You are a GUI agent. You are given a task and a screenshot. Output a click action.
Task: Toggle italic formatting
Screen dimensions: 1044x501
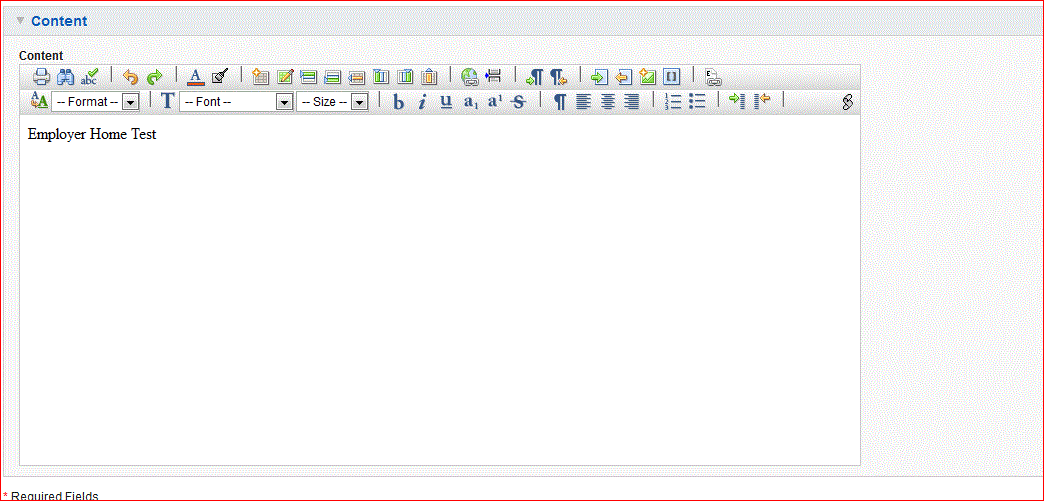[x=422, y=102]
